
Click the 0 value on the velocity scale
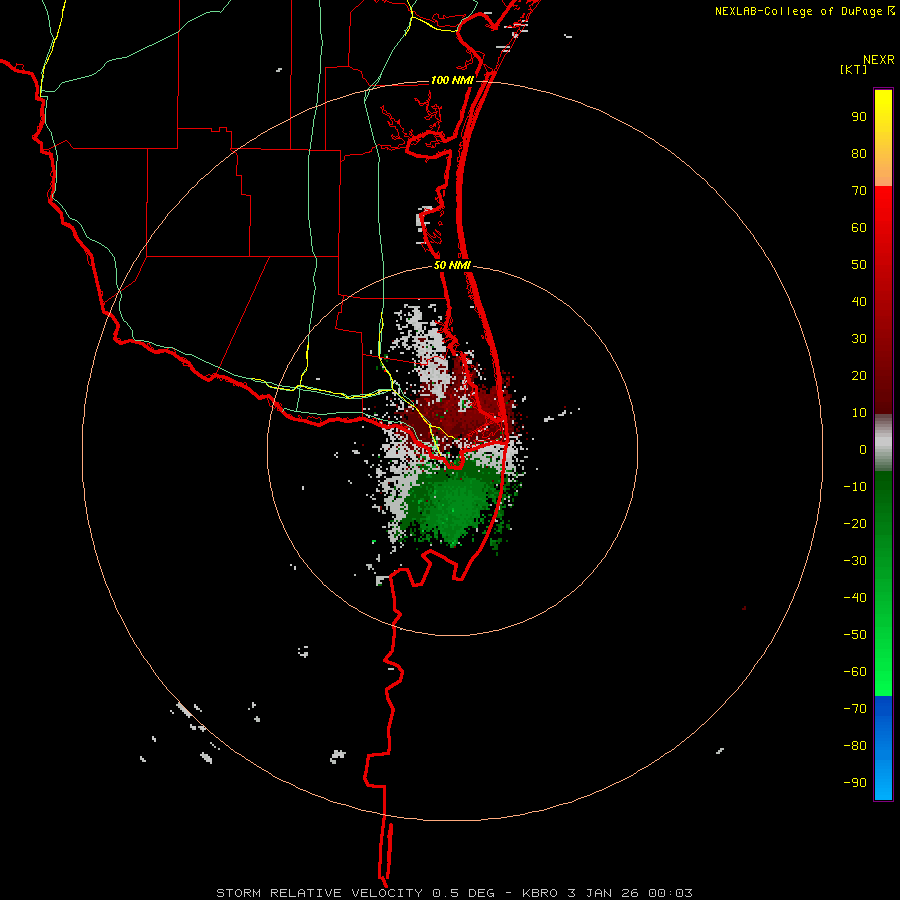863,450
